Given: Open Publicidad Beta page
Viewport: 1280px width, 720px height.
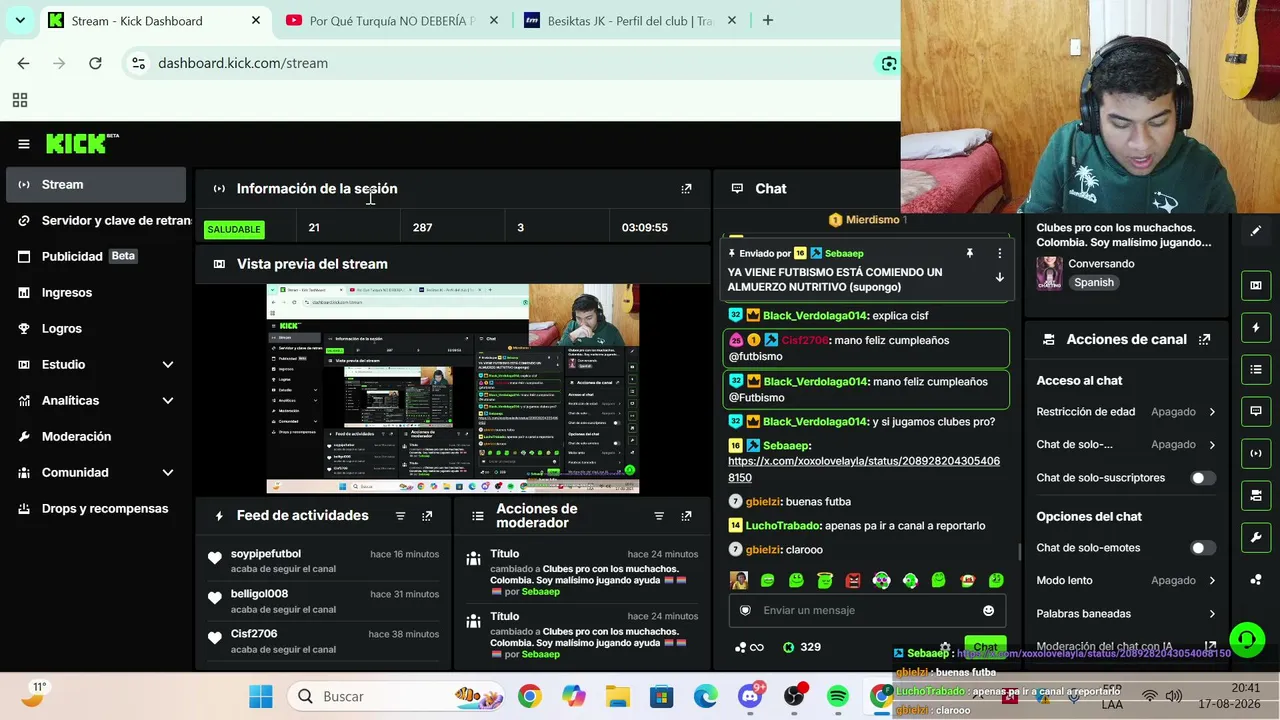Looking at the screenshot, I should coord(95,257).
